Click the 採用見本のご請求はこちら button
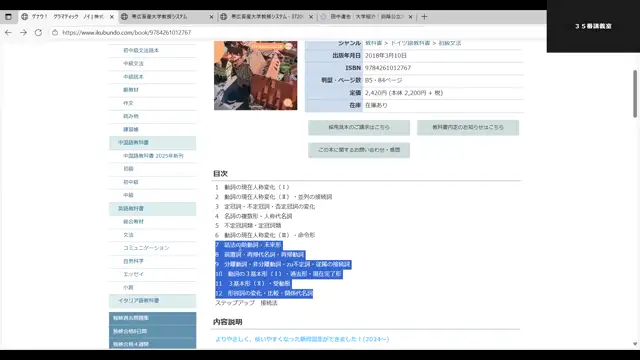640x360 pixels. (359, 127)
